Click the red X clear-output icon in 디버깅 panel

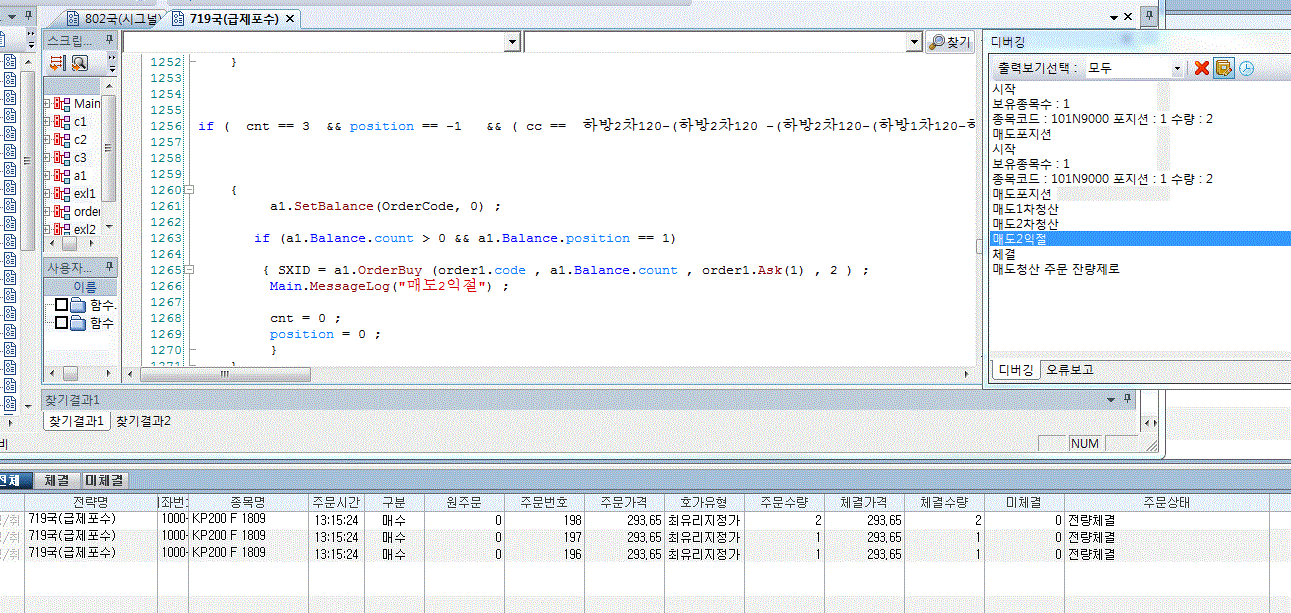point(1202,68)
